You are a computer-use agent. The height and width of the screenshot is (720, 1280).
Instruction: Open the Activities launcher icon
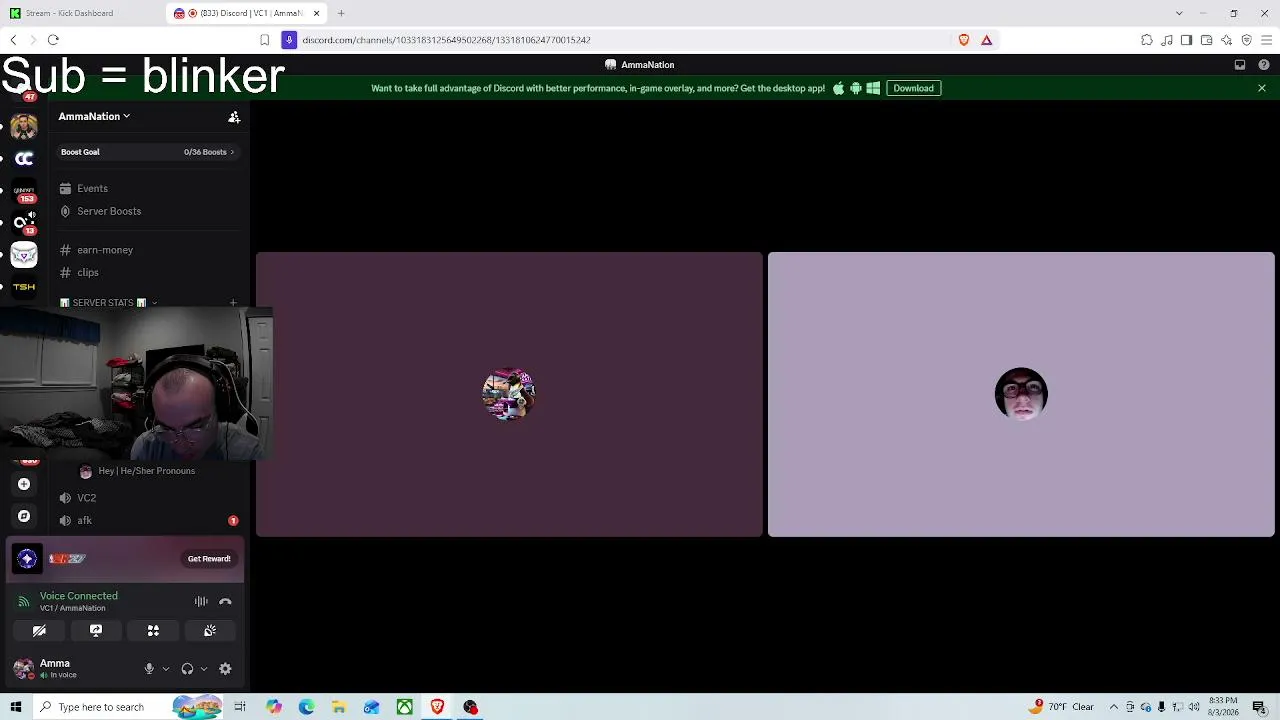coord(153,631)
